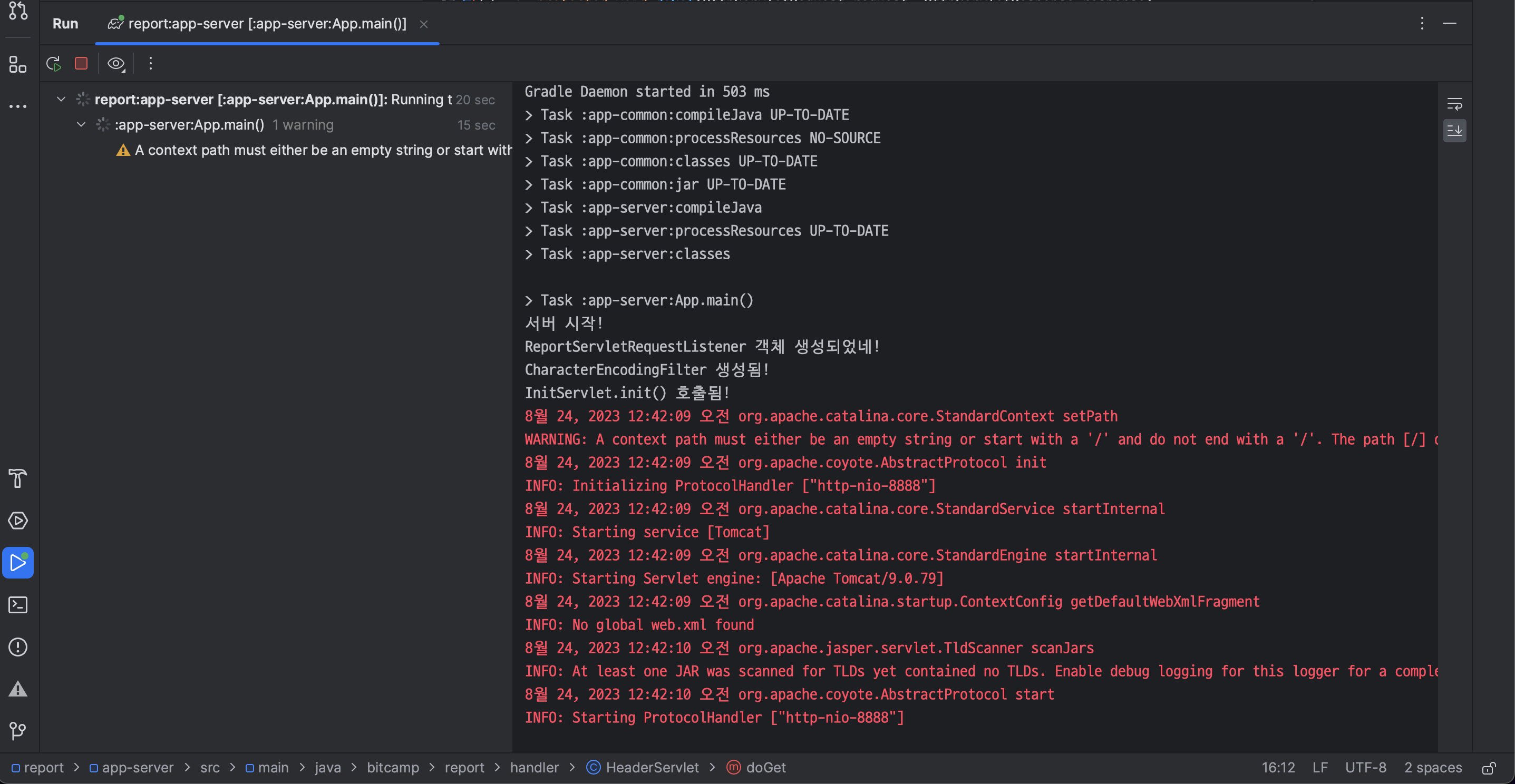The image size is (1515, 784).
Task: Open the Services tool window icon
Action: pos(17,521)
